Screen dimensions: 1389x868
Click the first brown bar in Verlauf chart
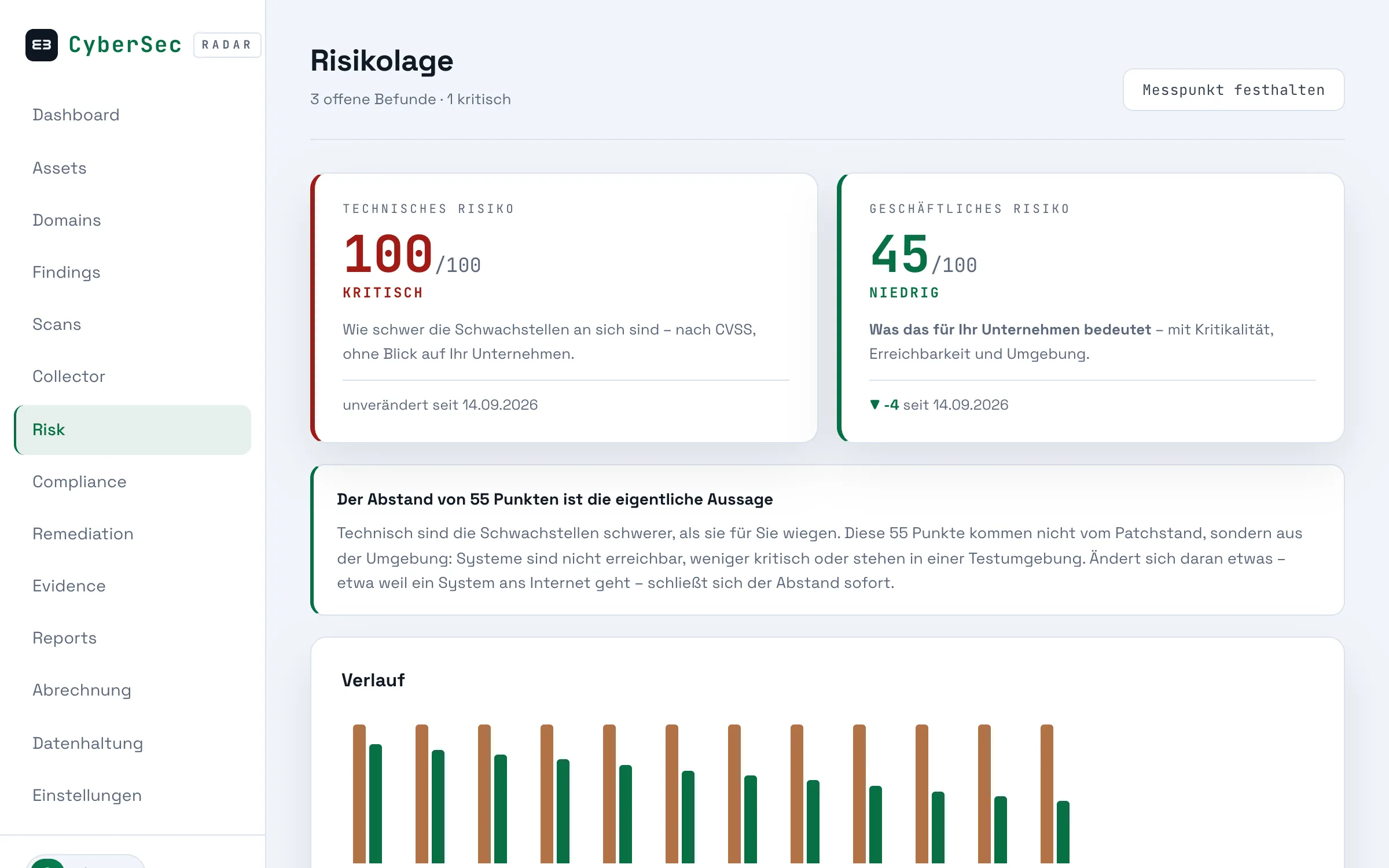pos(359,794)
